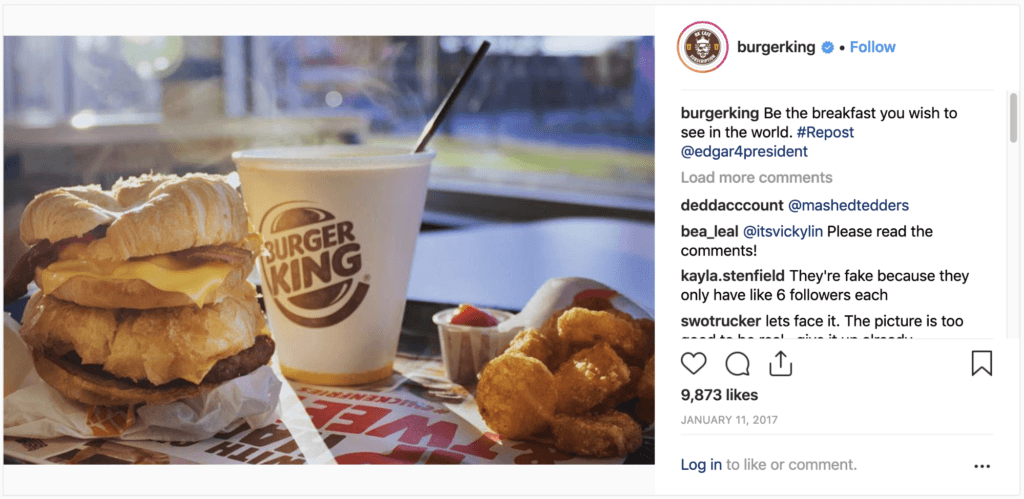
Task: Click the blue verified badge
Action: pos(827,48)
